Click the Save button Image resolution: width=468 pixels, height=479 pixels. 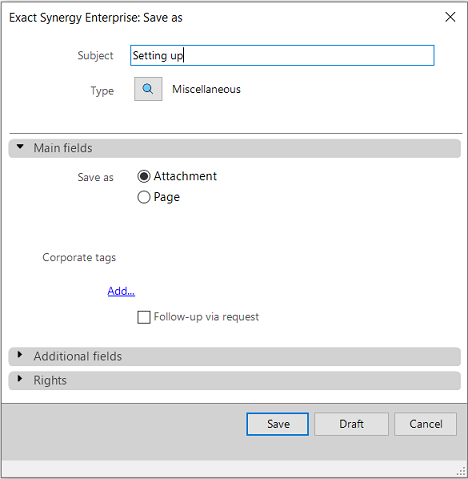pyautogui.click(x=278, y=424)
